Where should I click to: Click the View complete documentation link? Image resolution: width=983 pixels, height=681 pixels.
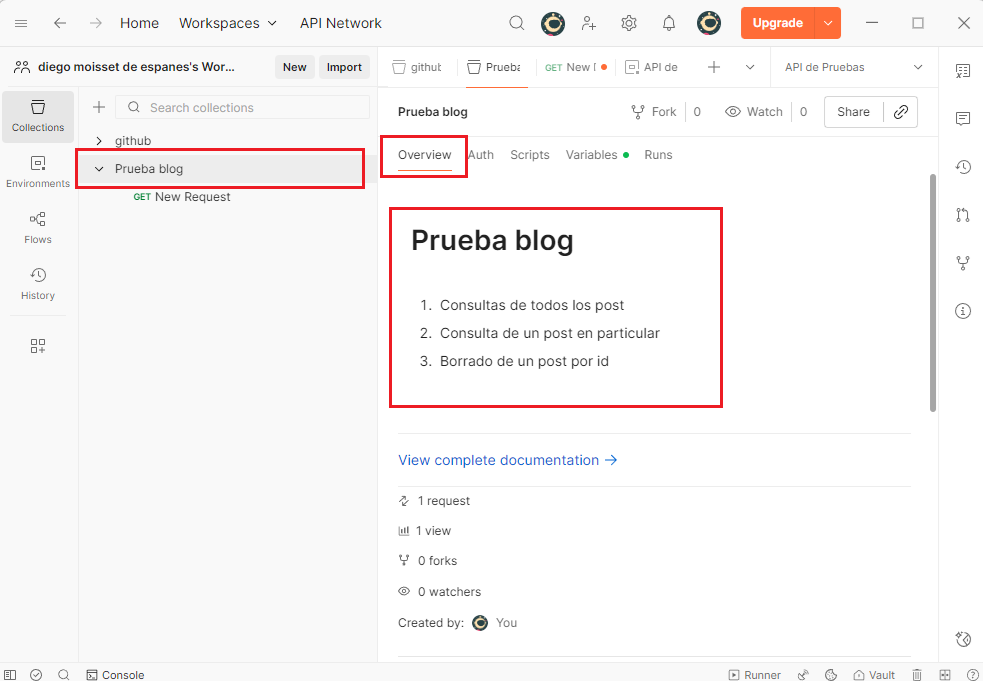click(x=507, y=460)
